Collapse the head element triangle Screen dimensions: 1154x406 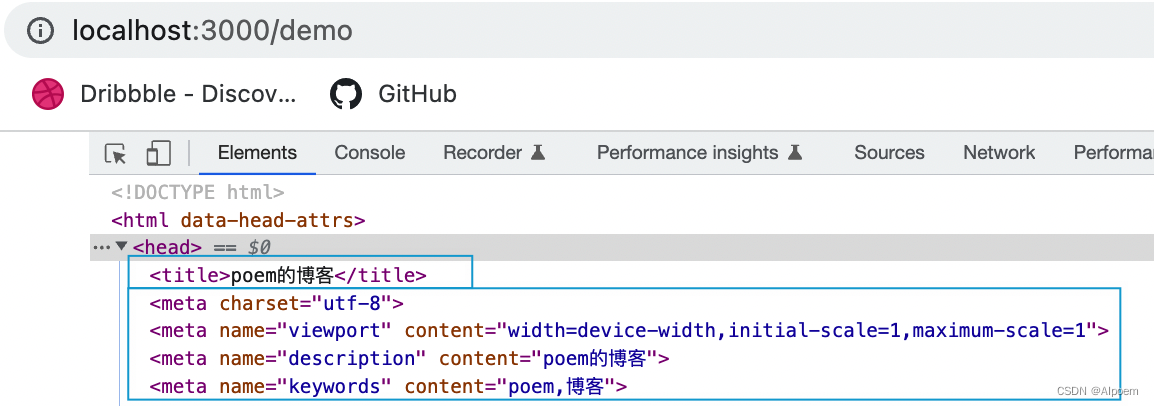point(121,247)
